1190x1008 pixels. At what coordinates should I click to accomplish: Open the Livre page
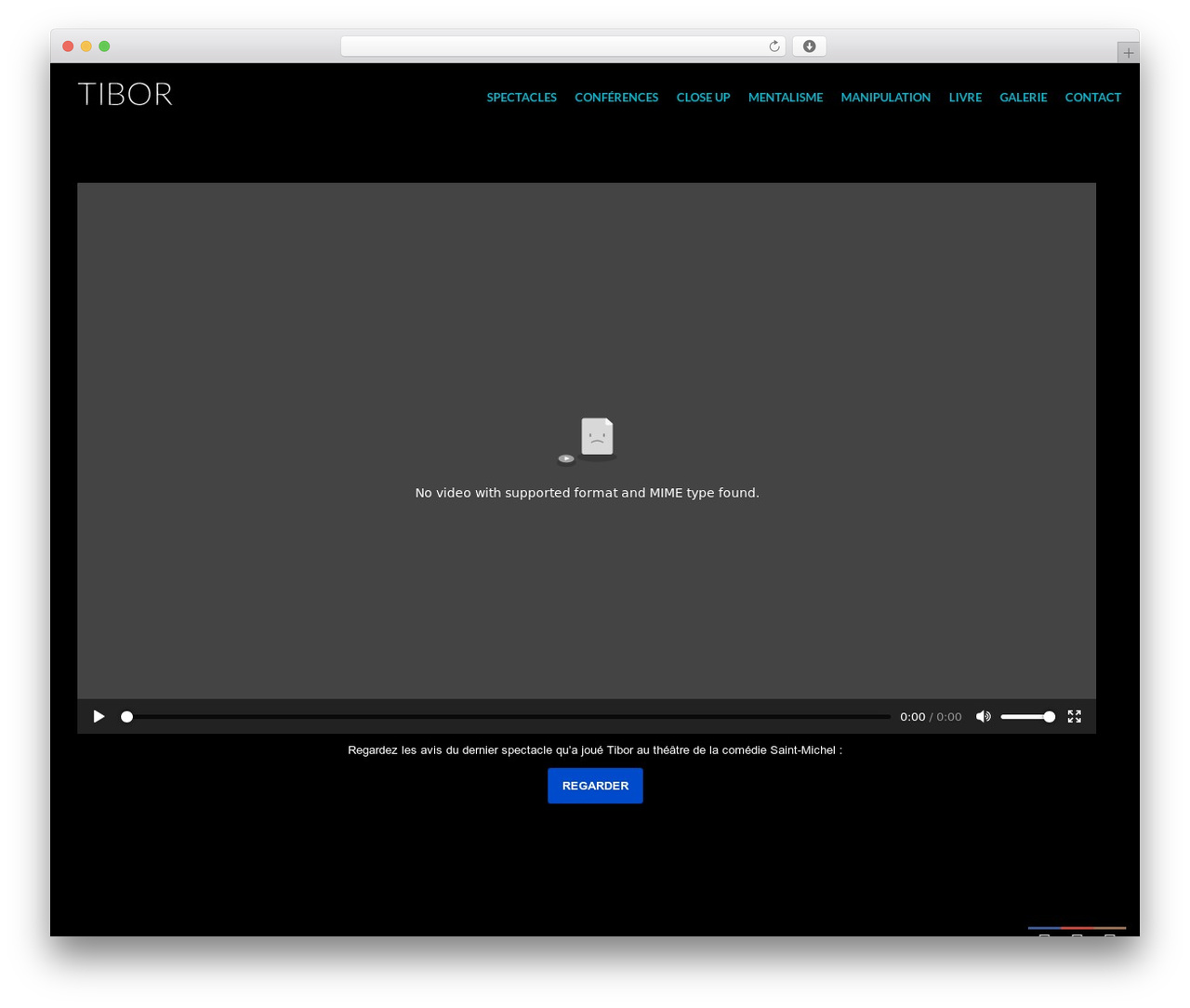[965, 97]
